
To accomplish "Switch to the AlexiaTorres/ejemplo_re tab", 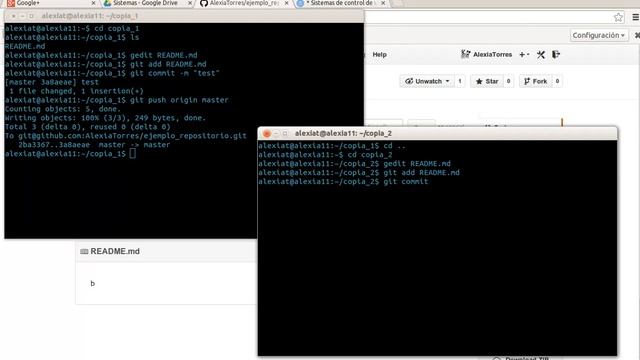I will pos(244,3).
